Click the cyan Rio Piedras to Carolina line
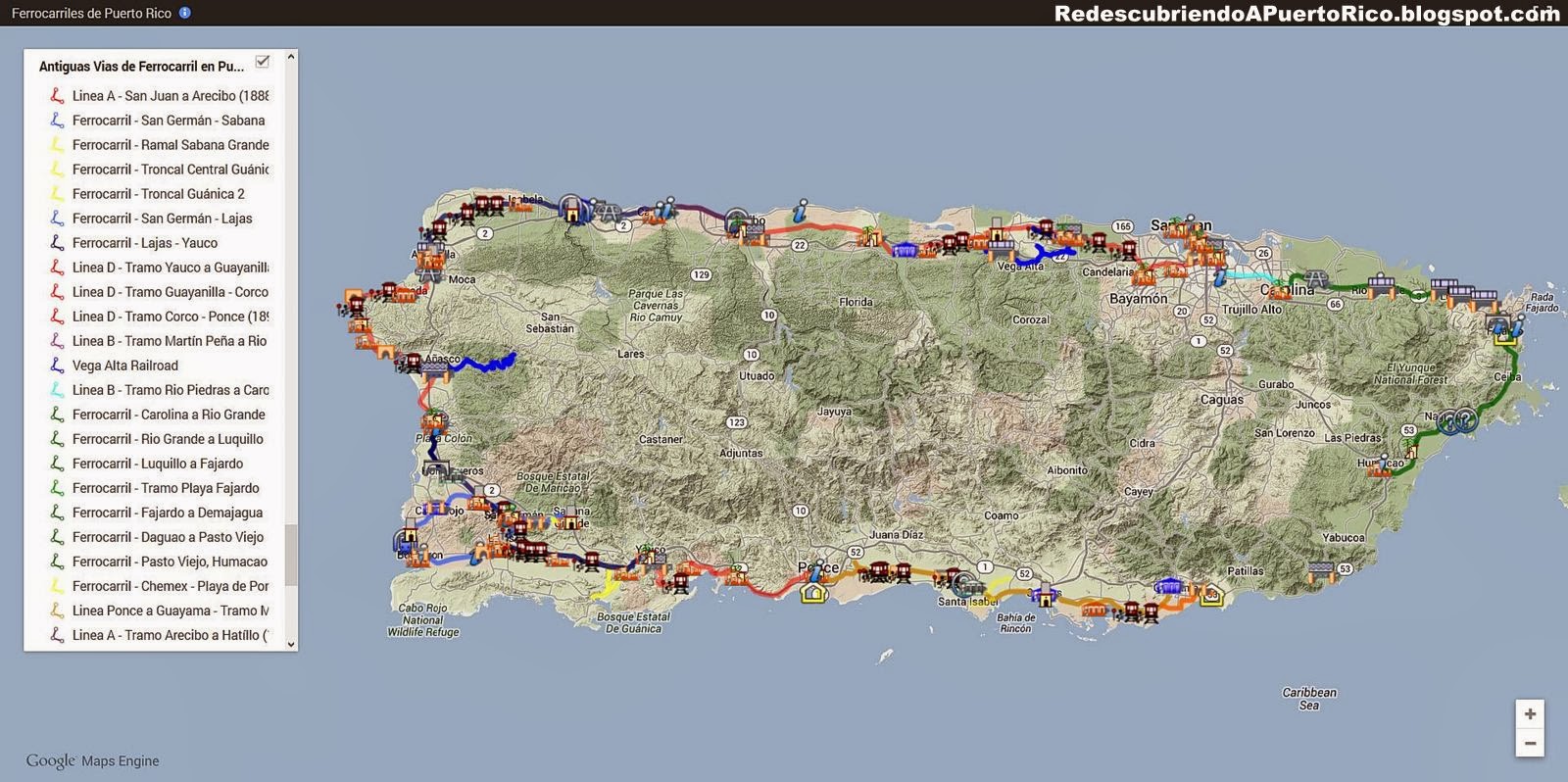The width and height of the screenshot is (1568, 782). click(x=1248, y=277)
